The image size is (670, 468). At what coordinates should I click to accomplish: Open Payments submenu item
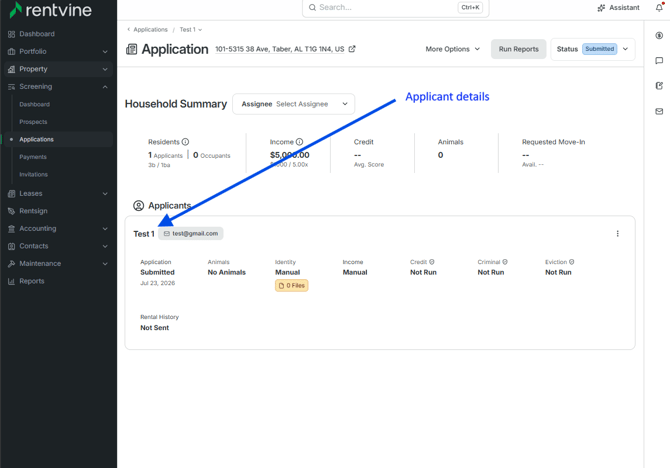pyautogui.click(x=33, y=157)
